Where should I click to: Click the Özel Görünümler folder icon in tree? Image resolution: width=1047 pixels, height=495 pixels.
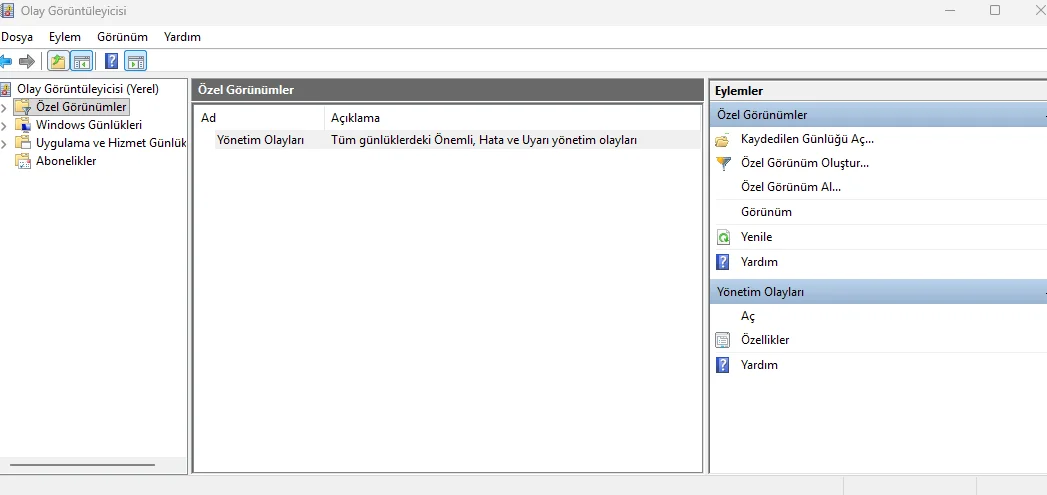(x=23, y=107)
